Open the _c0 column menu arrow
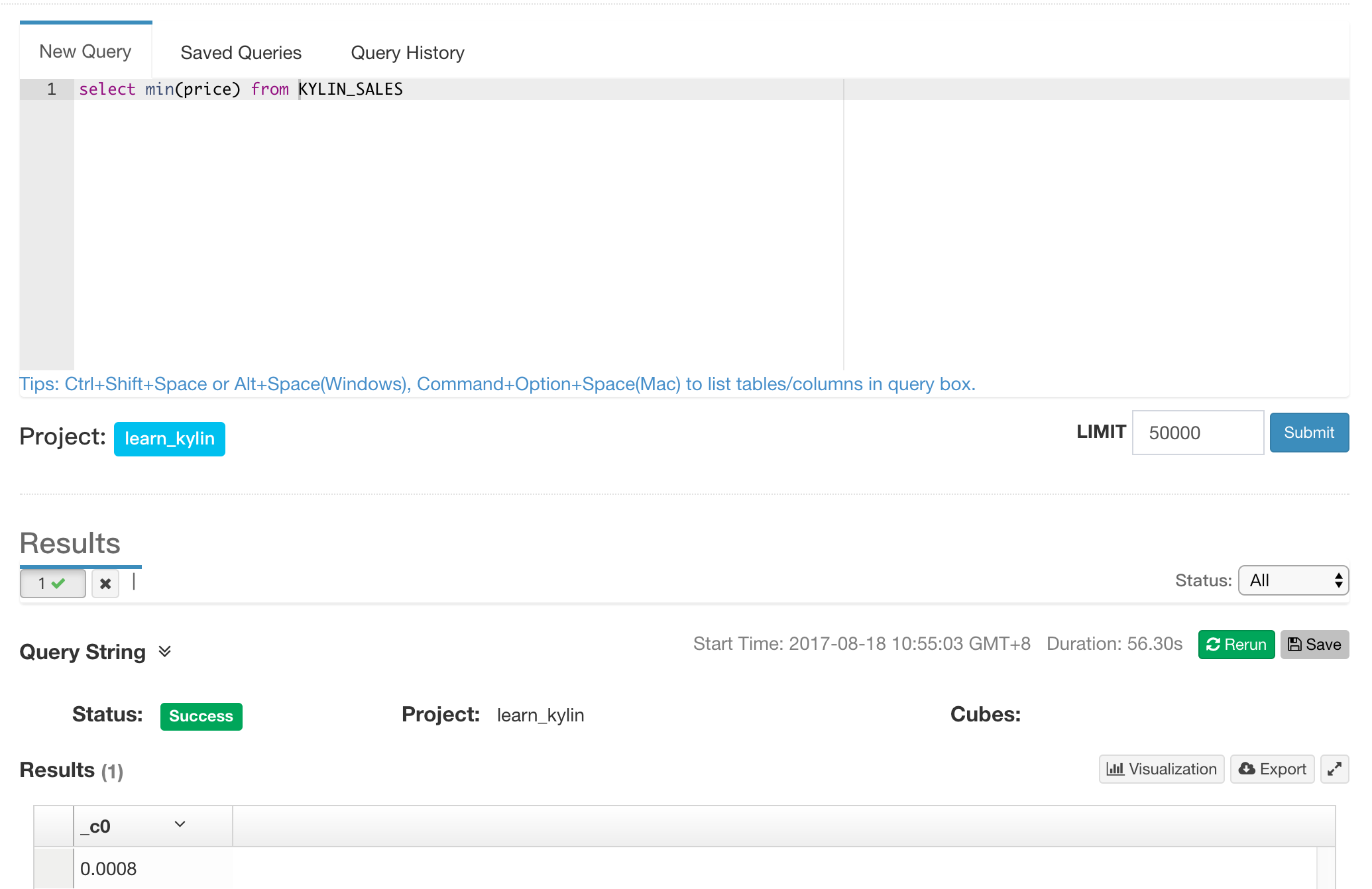The width and height of the screenshot is (1372, 889). coord(180,824)
